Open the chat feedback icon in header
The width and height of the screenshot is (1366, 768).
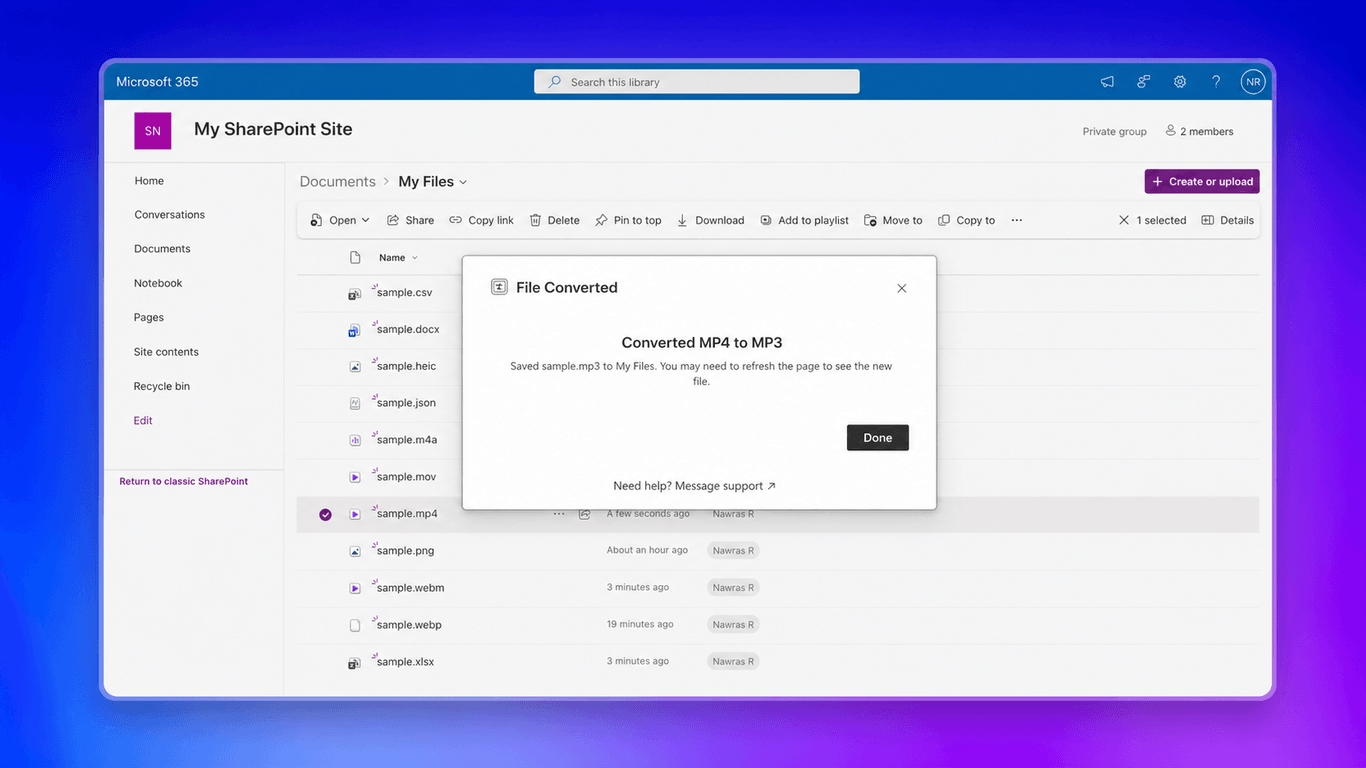[1143, 82]
